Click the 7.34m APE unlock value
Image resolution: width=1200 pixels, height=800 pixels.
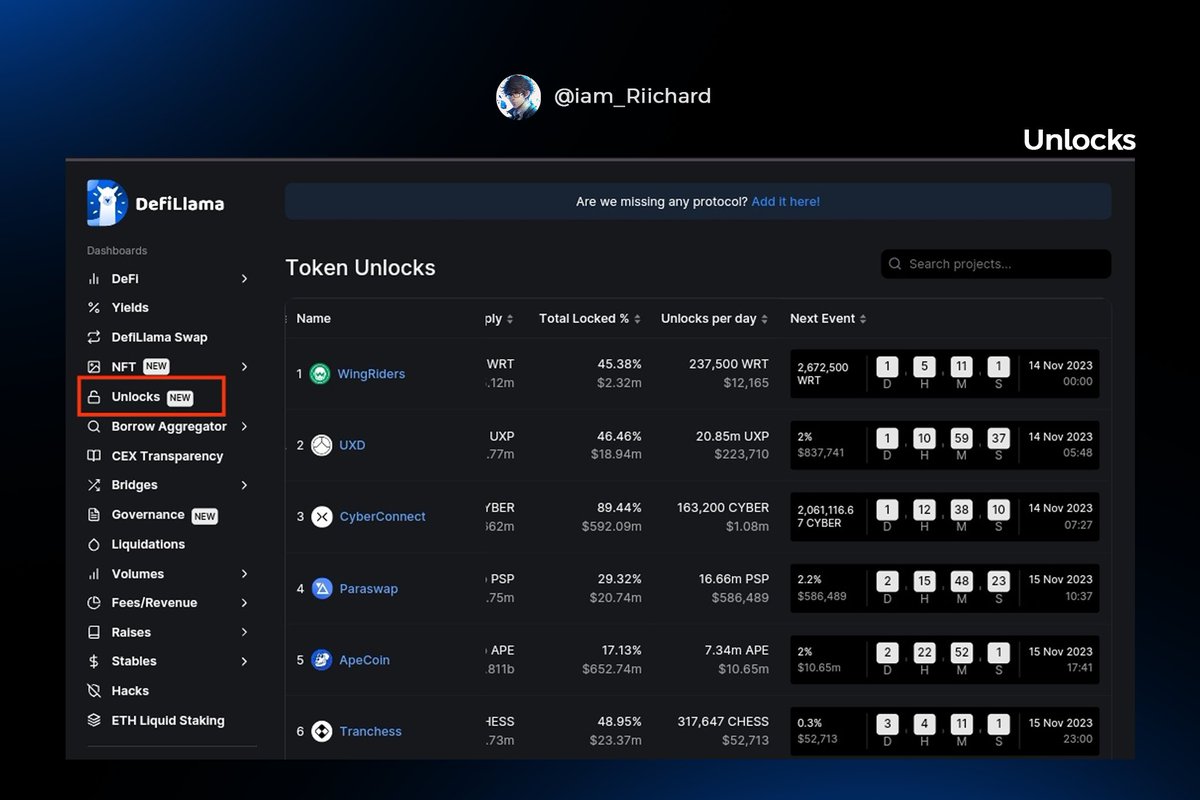tap(737, 651)
